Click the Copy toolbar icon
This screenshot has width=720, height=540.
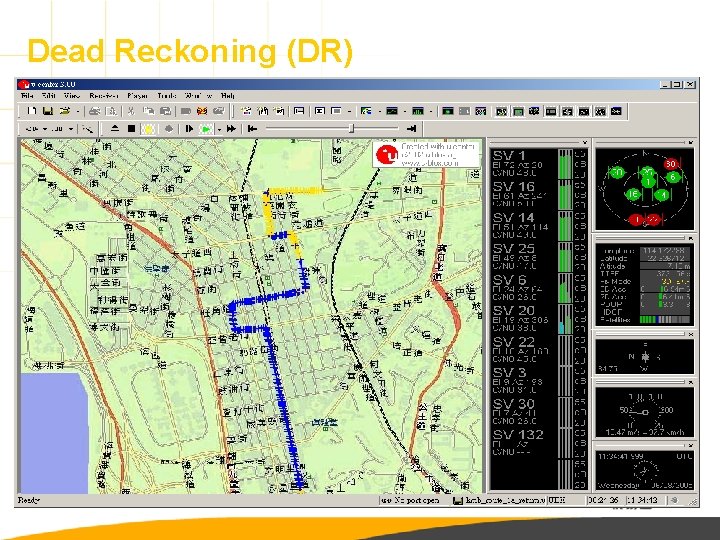point(148,111)
